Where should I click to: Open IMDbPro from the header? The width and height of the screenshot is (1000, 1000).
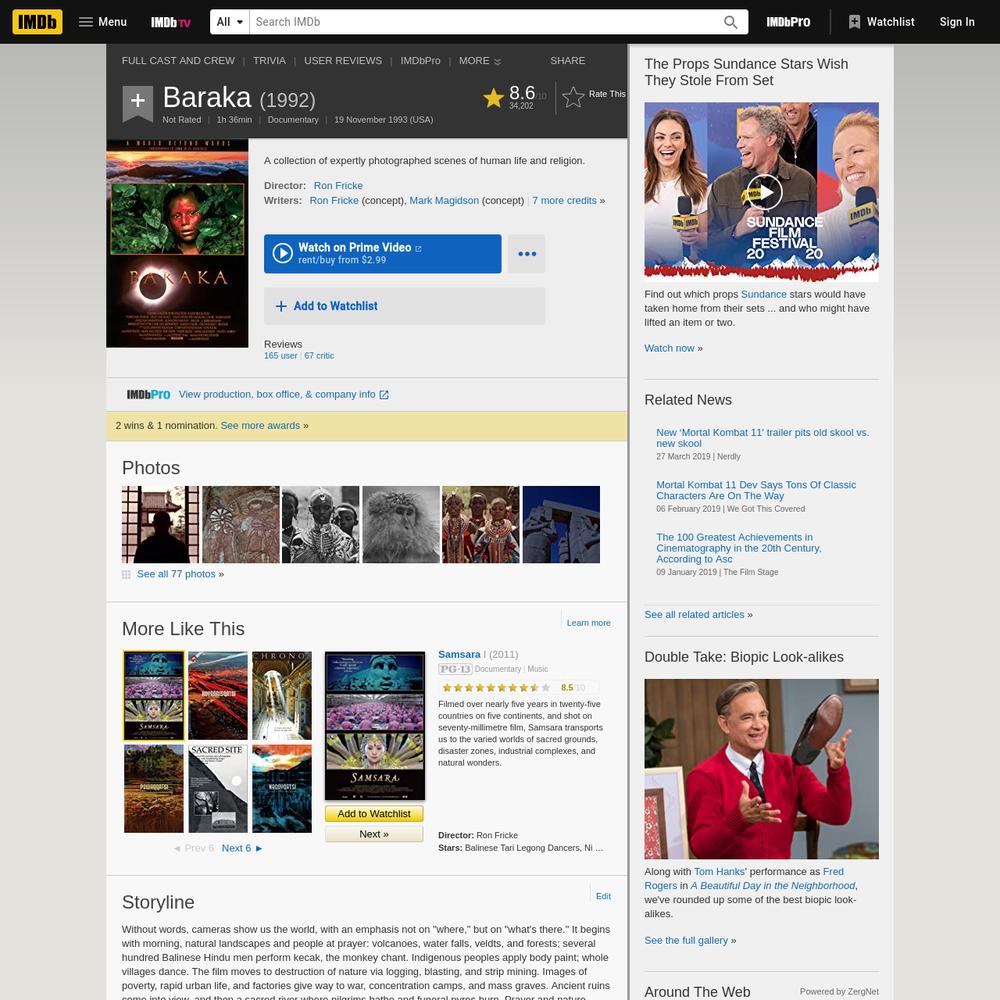coord(788,22)
